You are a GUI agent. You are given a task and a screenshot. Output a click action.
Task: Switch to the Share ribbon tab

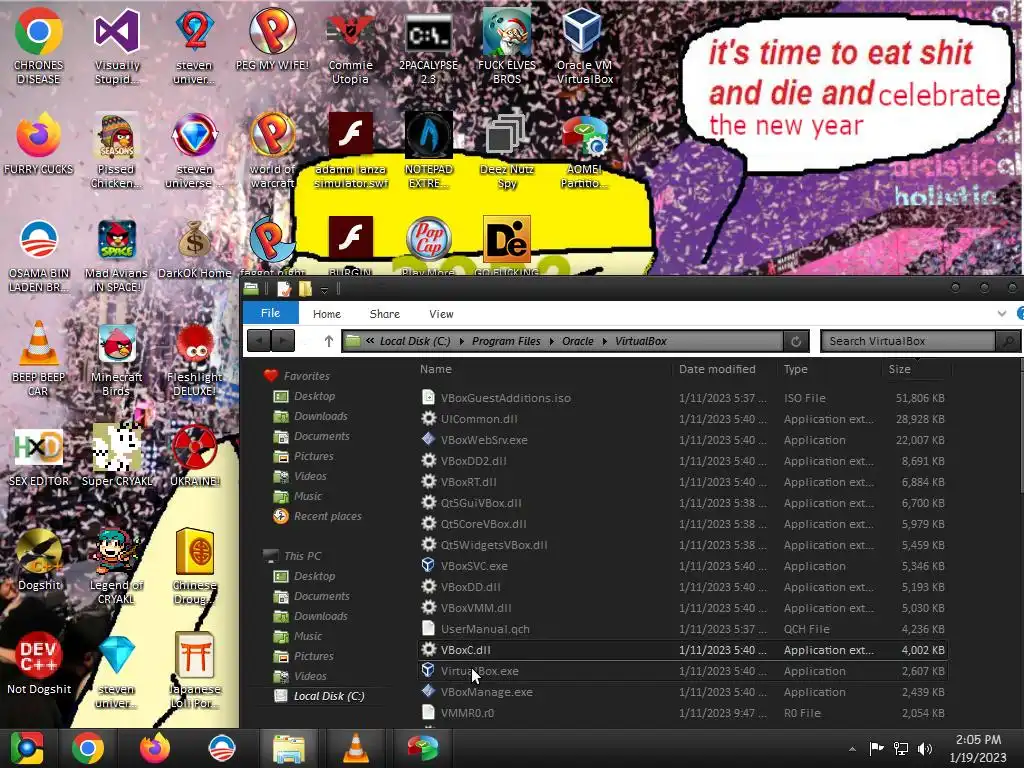pos(385,313)
